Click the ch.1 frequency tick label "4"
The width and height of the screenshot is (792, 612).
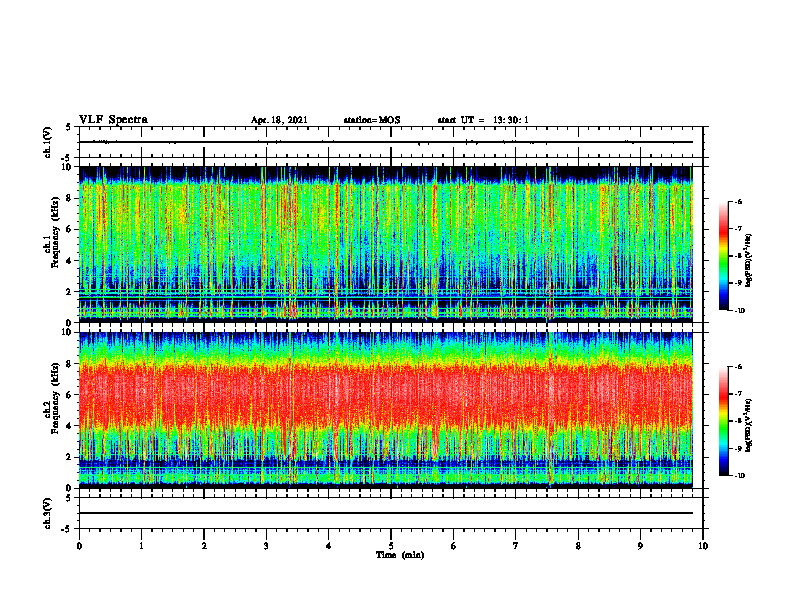69,261
